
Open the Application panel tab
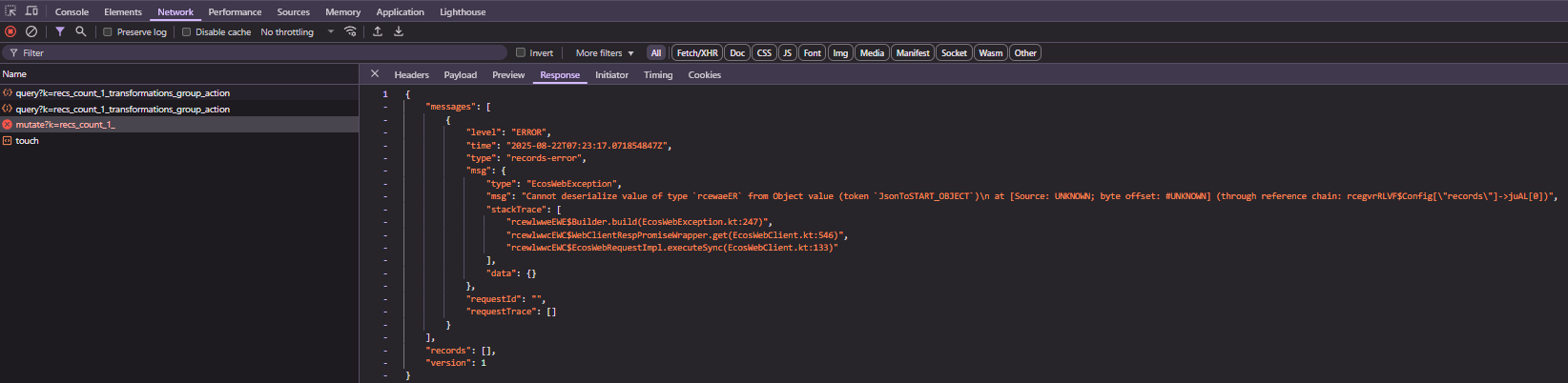401,12
